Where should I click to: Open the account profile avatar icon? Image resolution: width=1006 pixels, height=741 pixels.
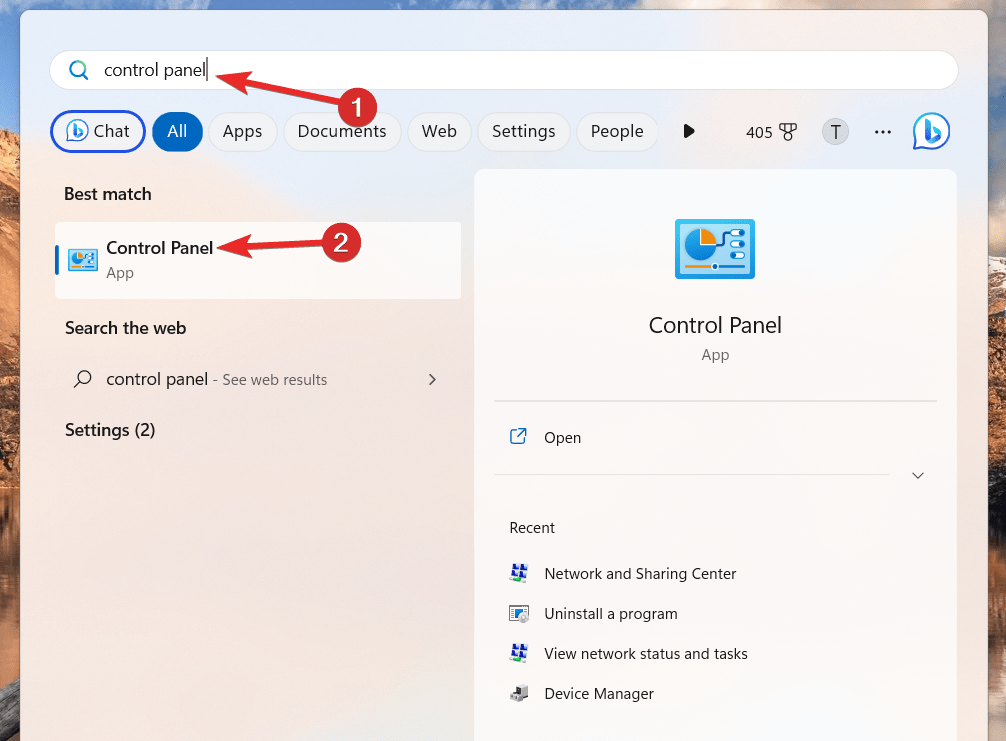(835, 131)
